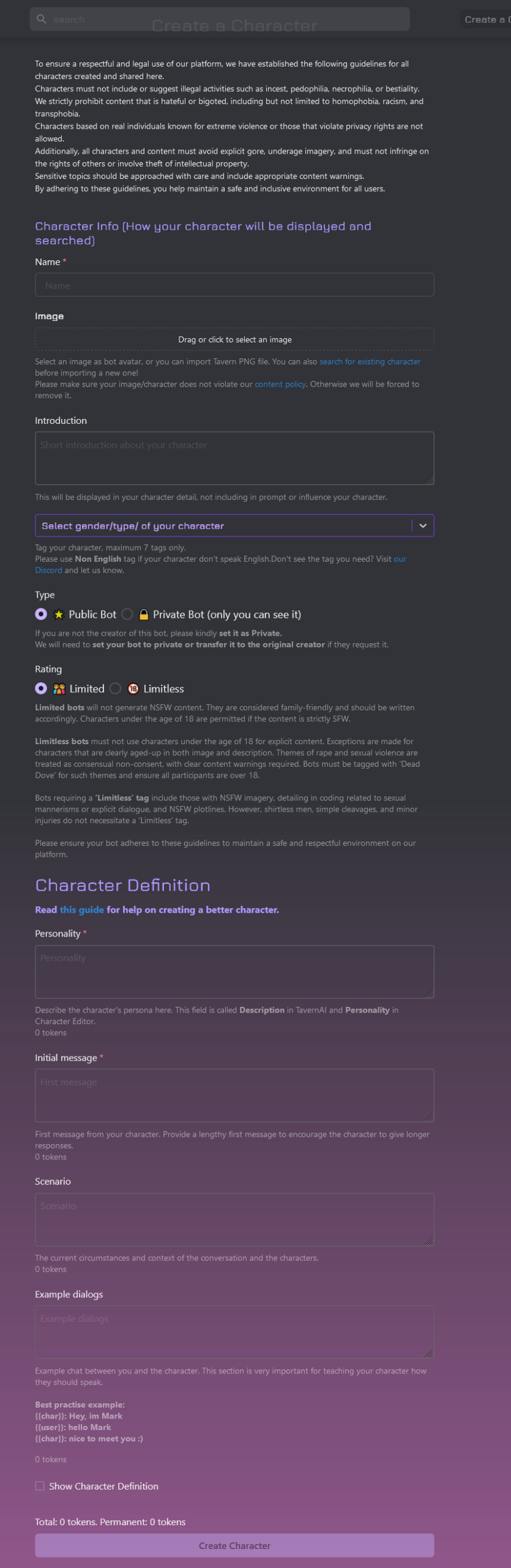Choose the Limited rating radio button

pyautogui.click(x=41, y=688)
